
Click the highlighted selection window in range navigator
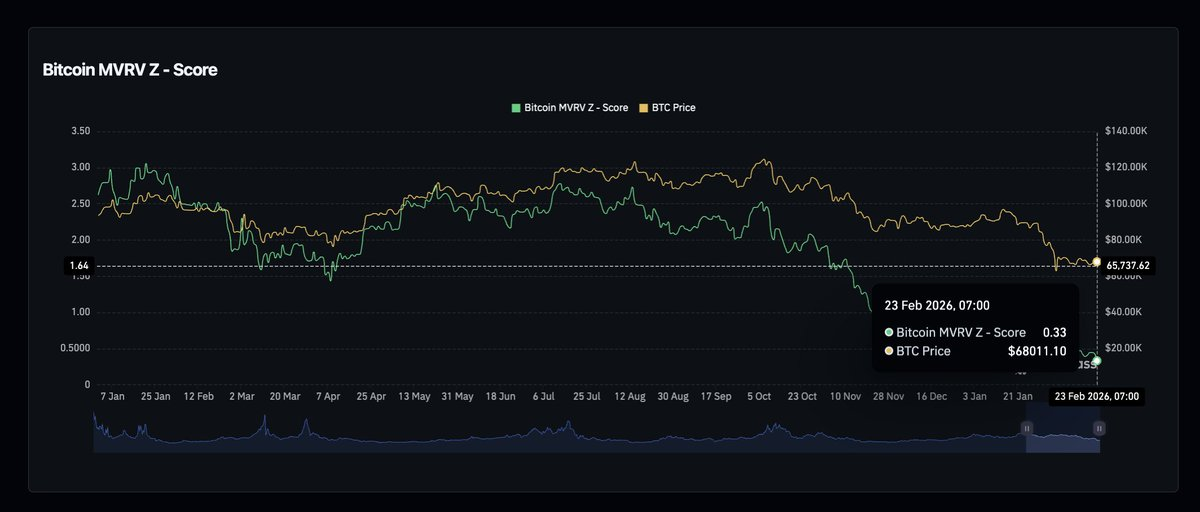pos(1062,440)
